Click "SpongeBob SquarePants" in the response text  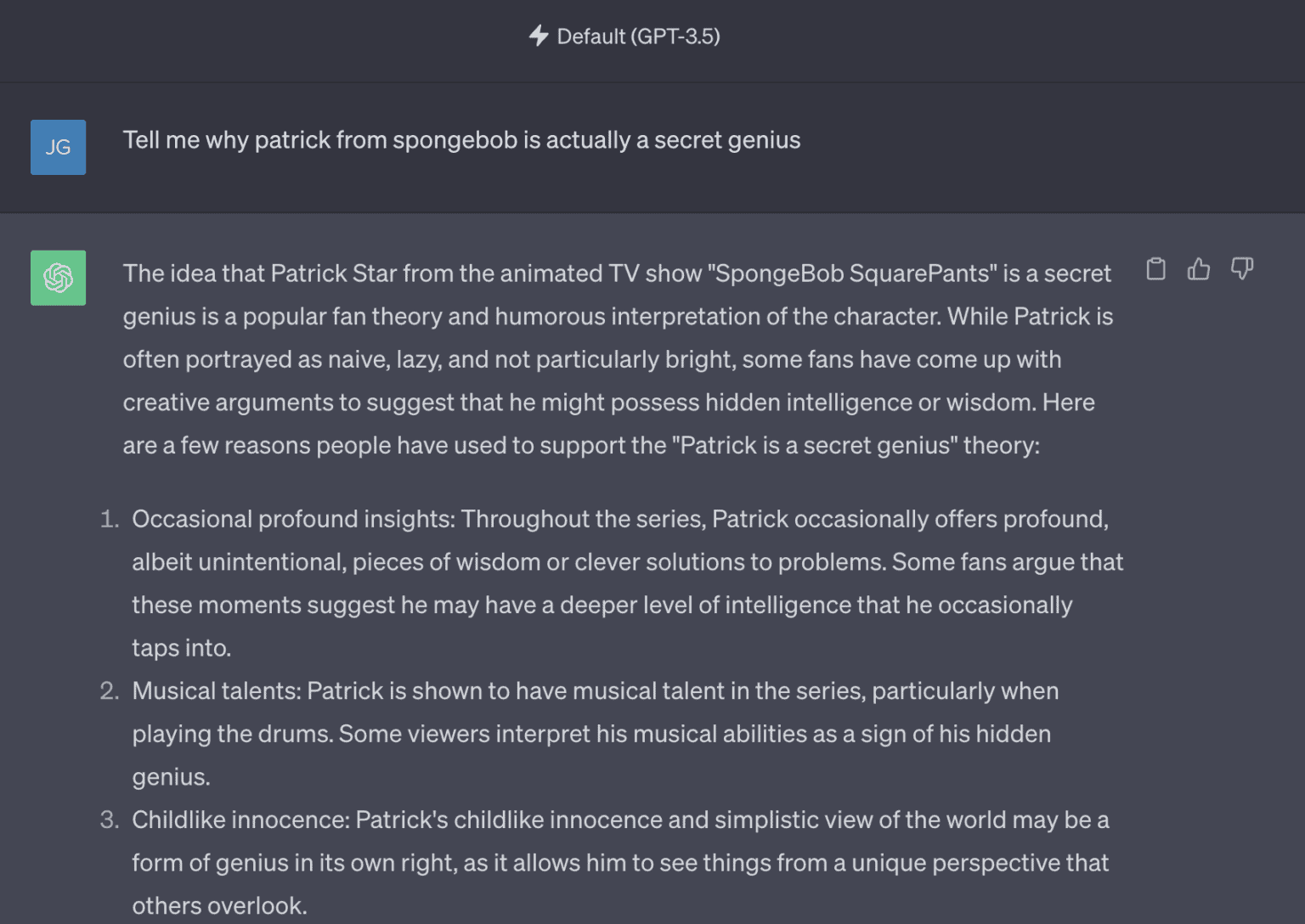pyautogui.click(x=852, y=273)
